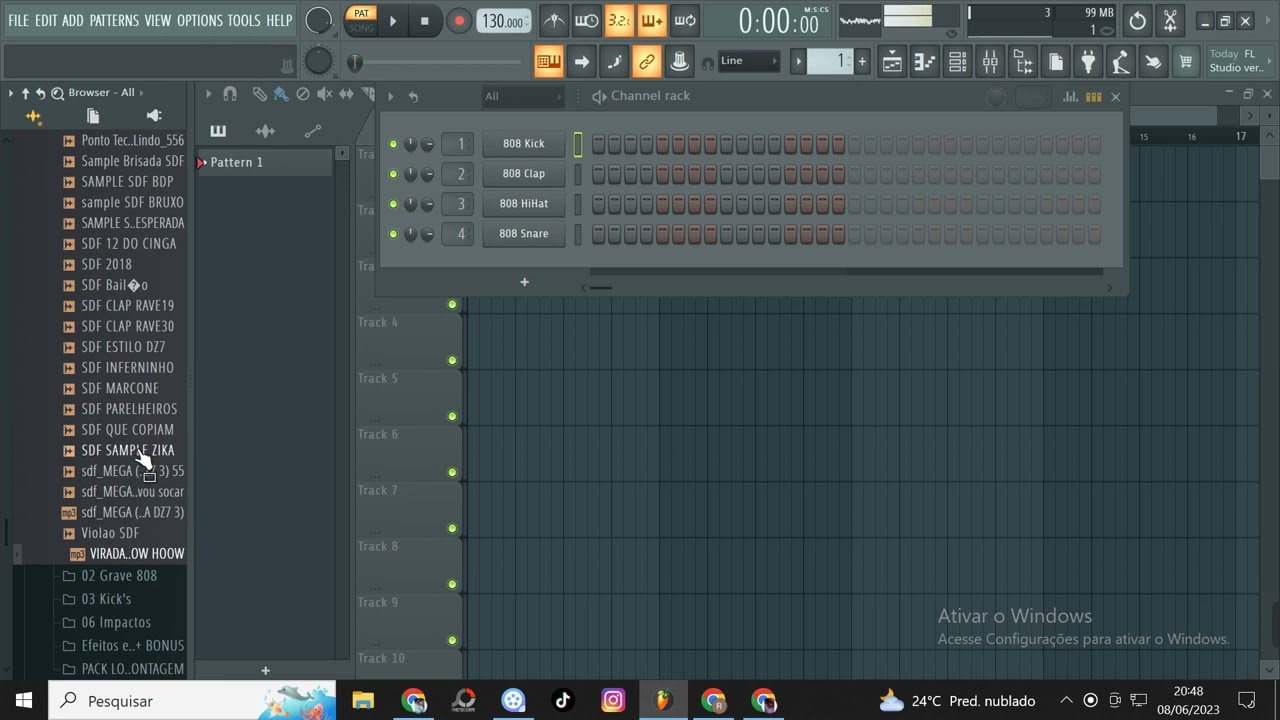This screenshot has height=720, width=1280.
Task: Click the project undo history icon
Action: pos(1137,20)
